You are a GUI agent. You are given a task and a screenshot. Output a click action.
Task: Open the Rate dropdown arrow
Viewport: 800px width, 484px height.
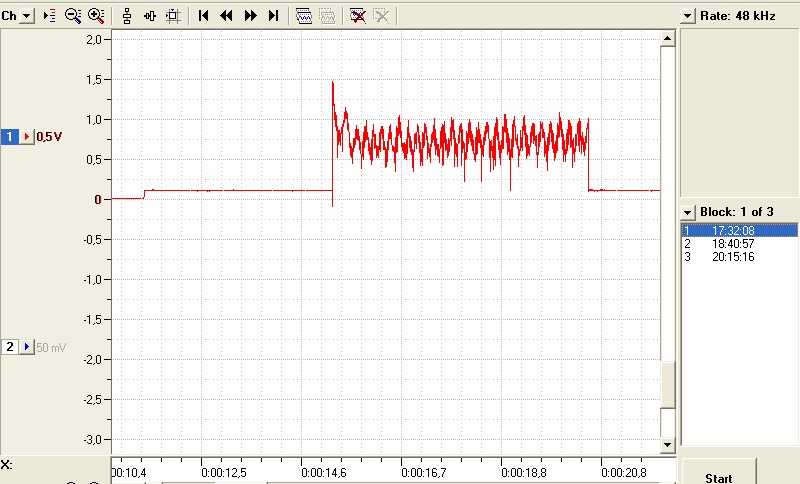click(x=688, y=16)
